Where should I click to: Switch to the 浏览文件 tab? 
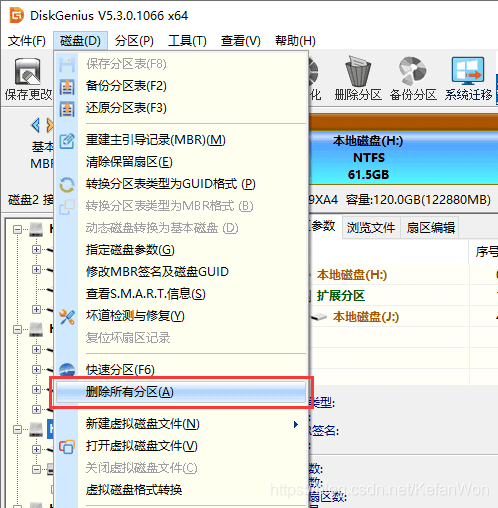[371, 228]
